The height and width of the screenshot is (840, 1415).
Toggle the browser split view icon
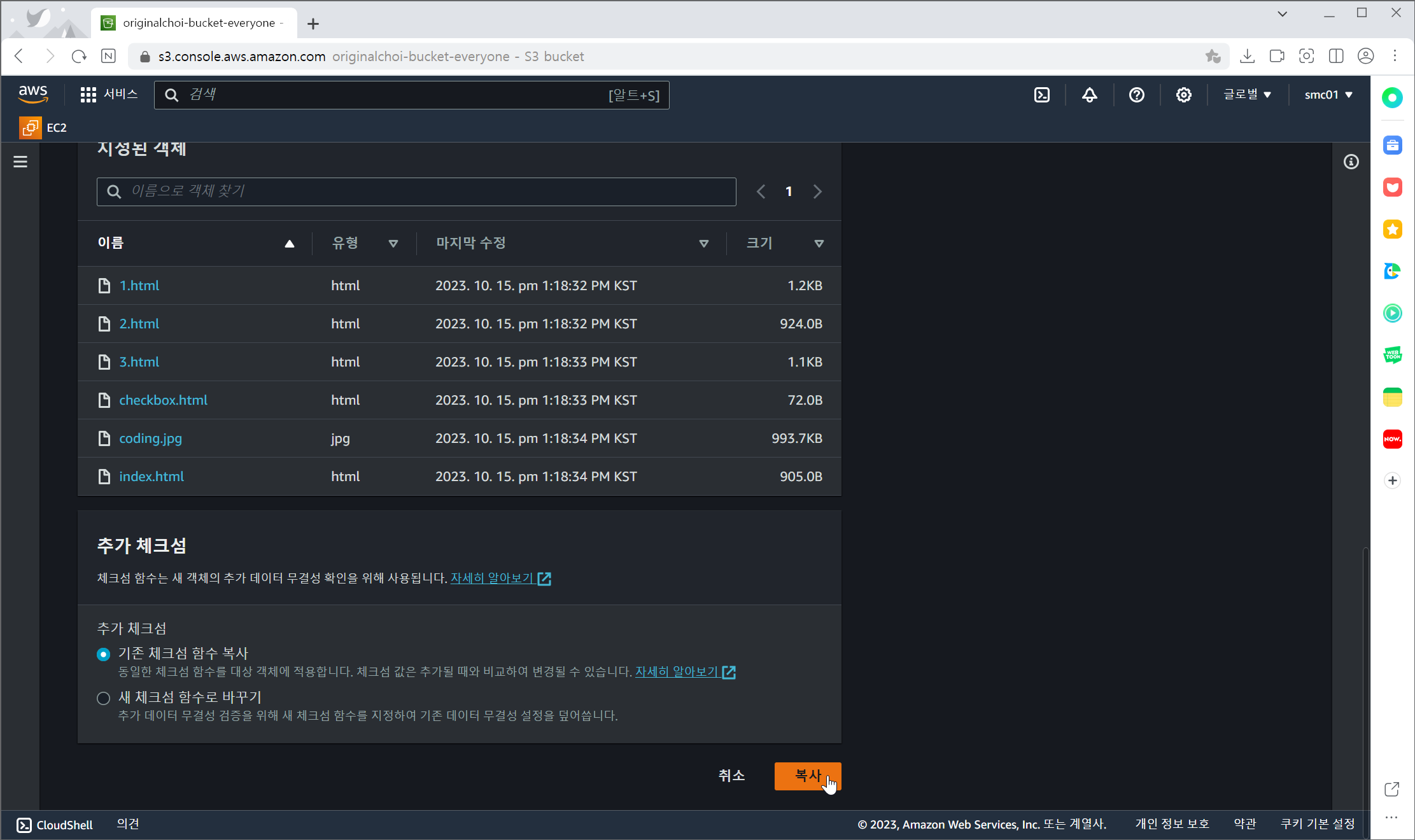(x=1336, y=56)
